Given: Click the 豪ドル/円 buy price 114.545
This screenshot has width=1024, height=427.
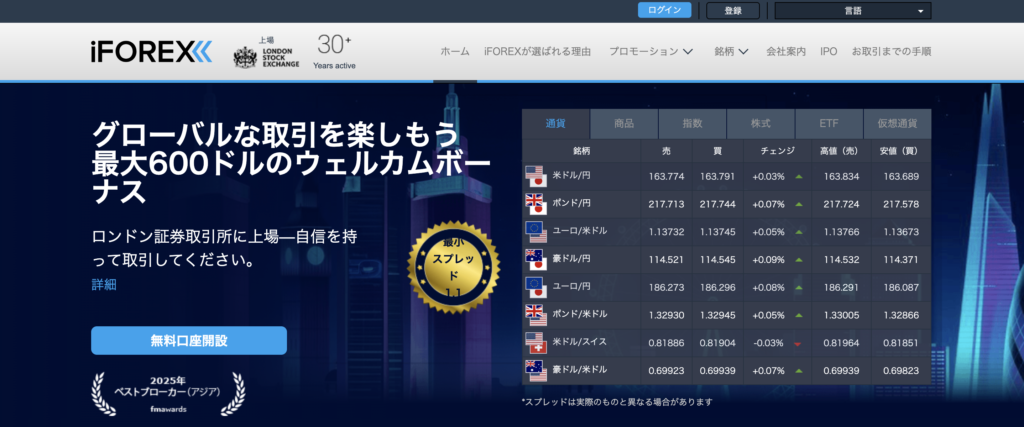Looking at the screenshot, I should tap(718, 260).
